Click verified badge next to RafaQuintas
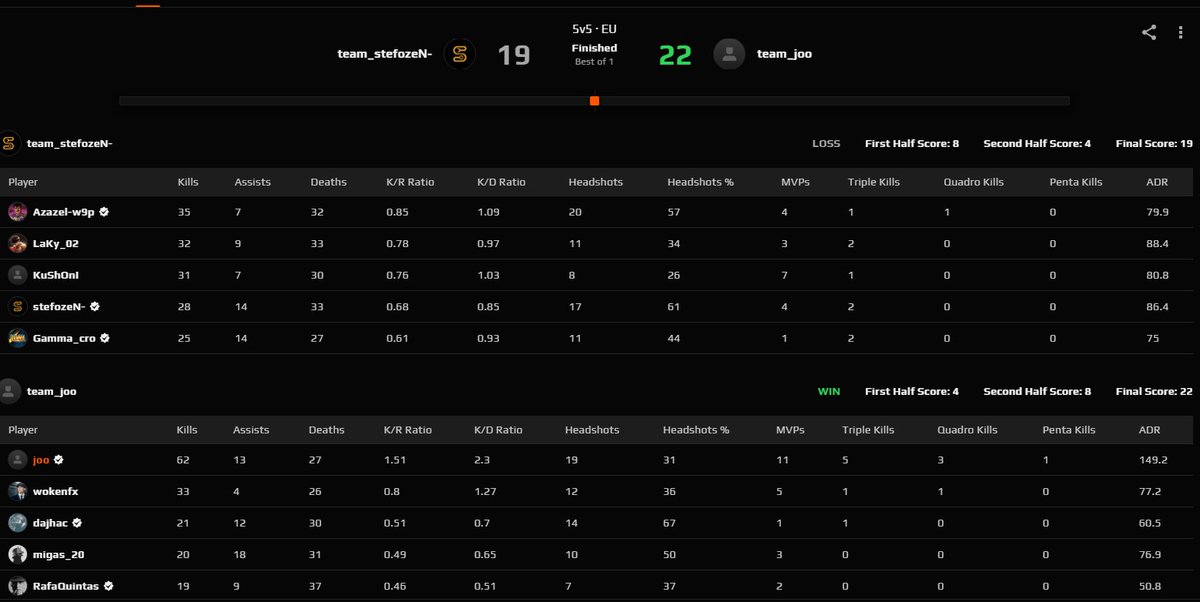The image size is (1200, 602). pos(108,586)
